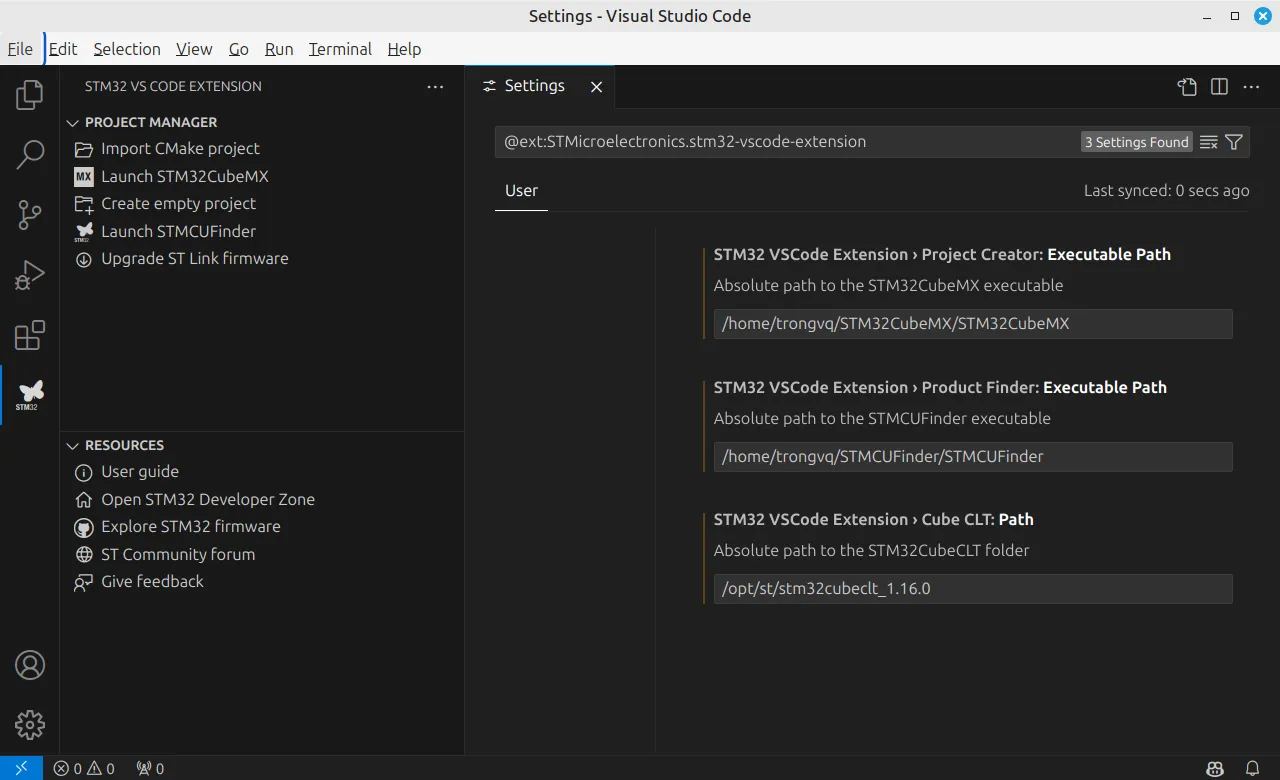This screenshot has height=780, width=1280.
Task: Select the Settings editor tab
Action: [x=540, y=87]
